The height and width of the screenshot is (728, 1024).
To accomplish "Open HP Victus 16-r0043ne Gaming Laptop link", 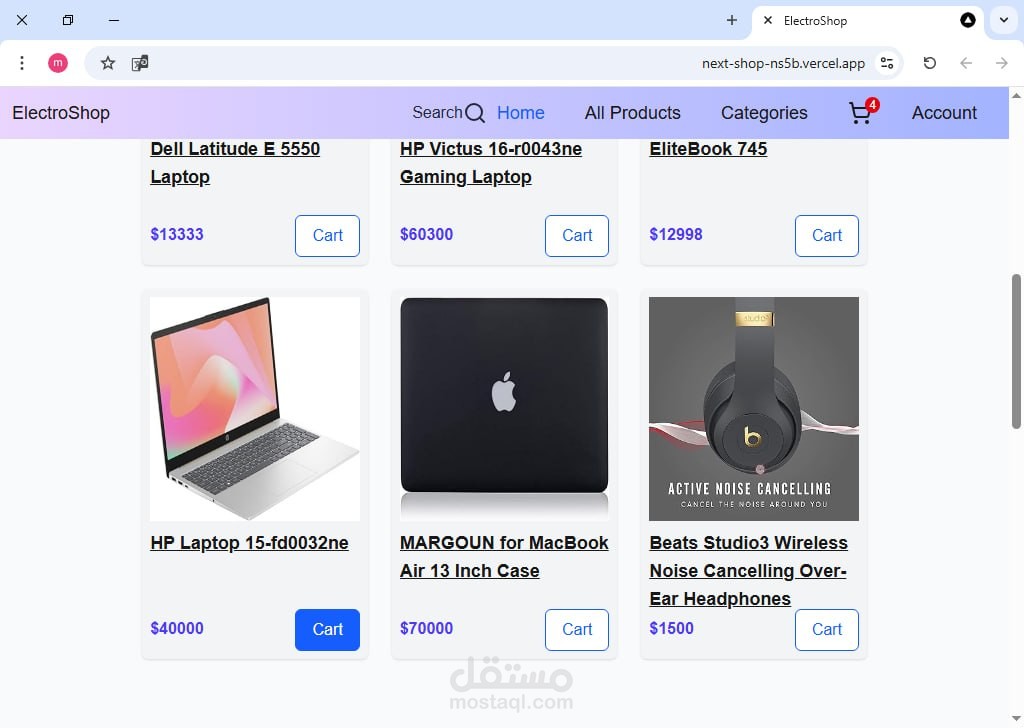I will 490,163.
